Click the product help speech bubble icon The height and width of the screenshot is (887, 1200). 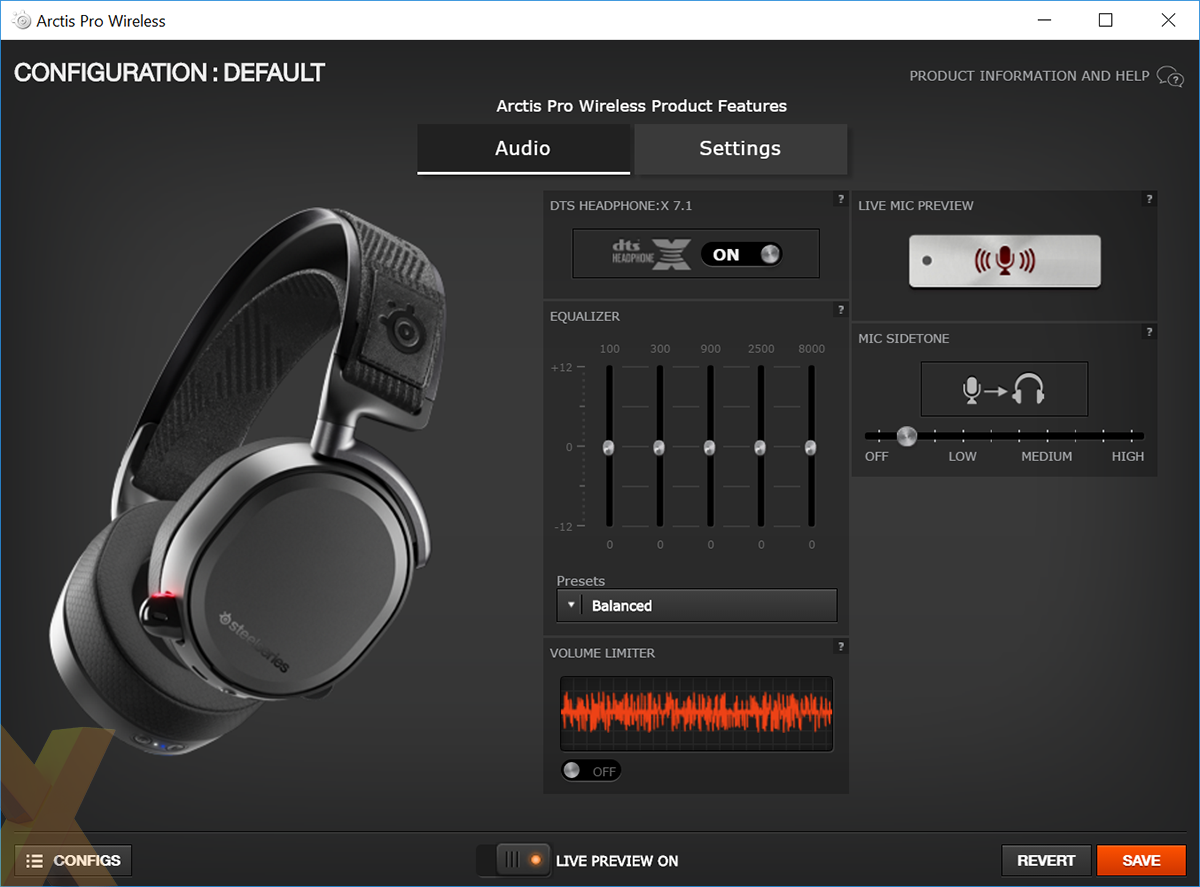(x=1170, y=77)
